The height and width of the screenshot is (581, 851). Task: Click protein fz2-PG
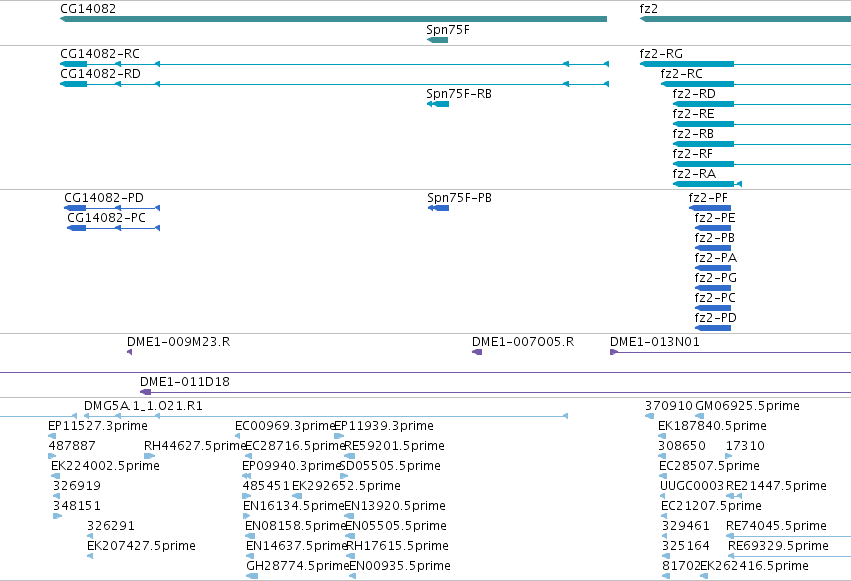point(713,288)
